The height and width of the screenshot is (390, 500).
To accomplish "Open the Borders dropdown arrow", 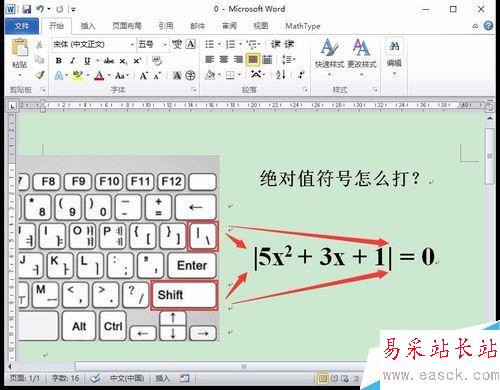I will coord(239,75).
